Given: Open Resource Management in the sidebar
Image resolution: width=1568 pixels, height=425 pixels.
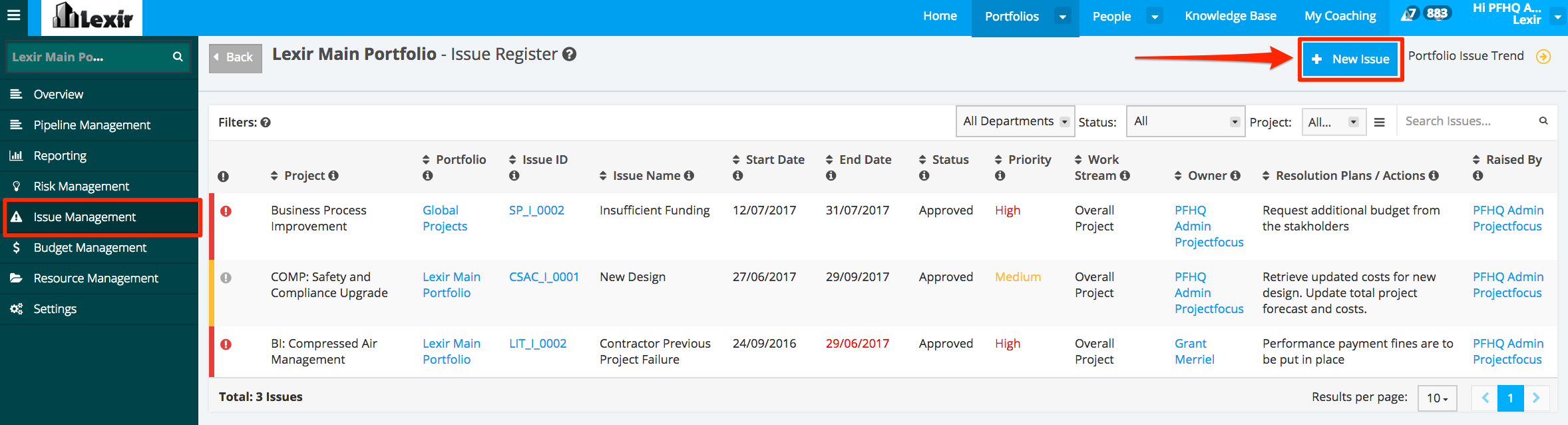Looking at the screenshot, I should point(99,278).
